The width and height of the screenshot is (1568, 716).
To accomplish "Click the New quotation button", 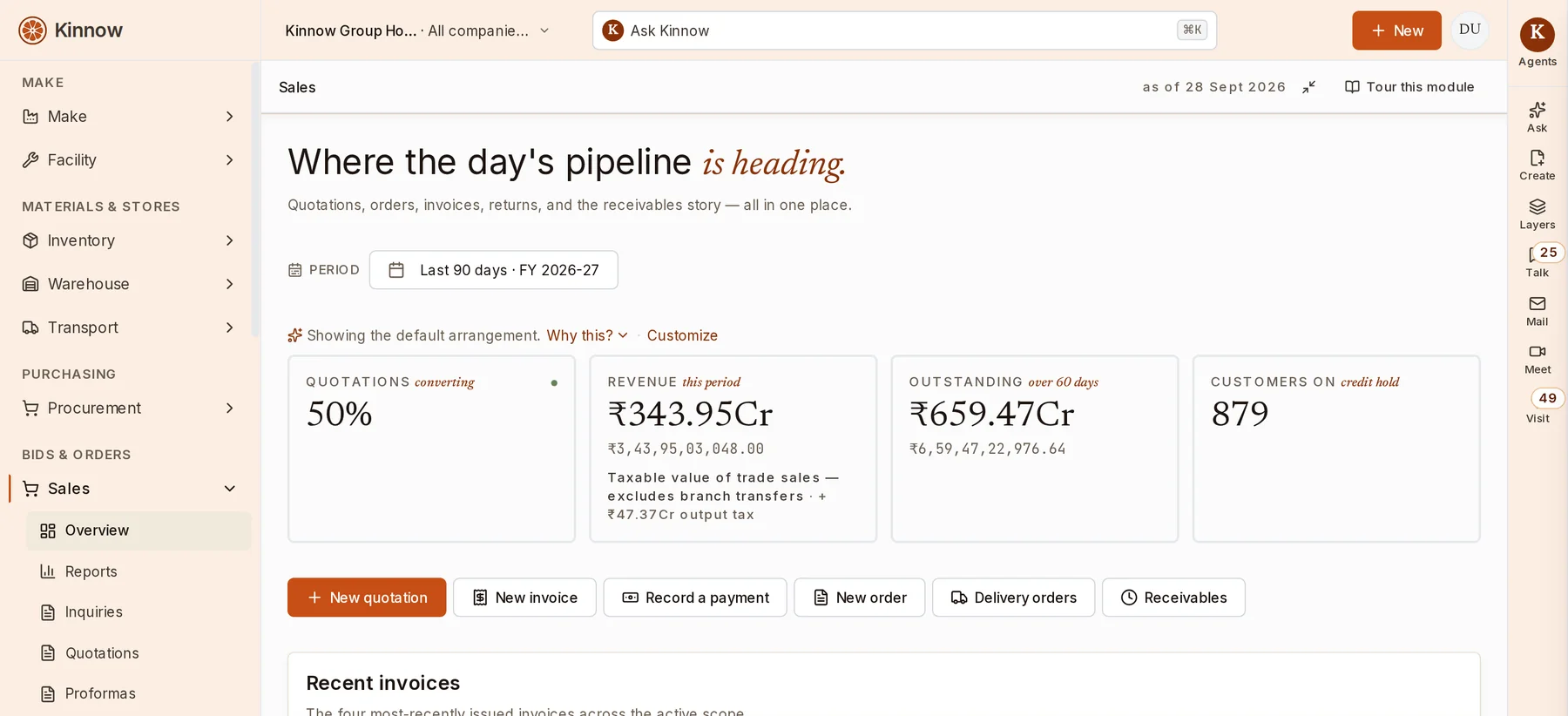I will (367, 598).
